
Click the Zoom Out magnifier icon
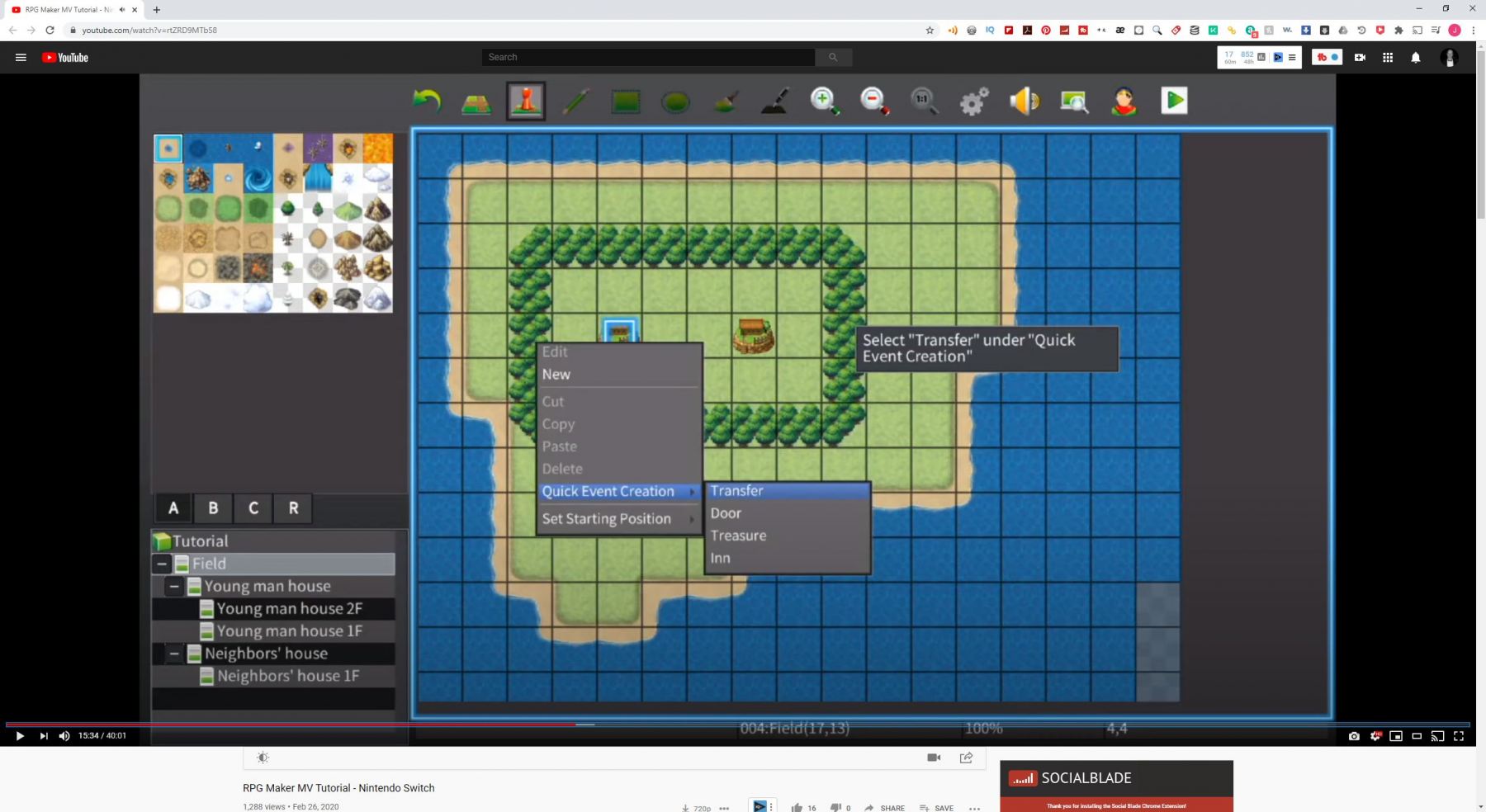point(874,101)
